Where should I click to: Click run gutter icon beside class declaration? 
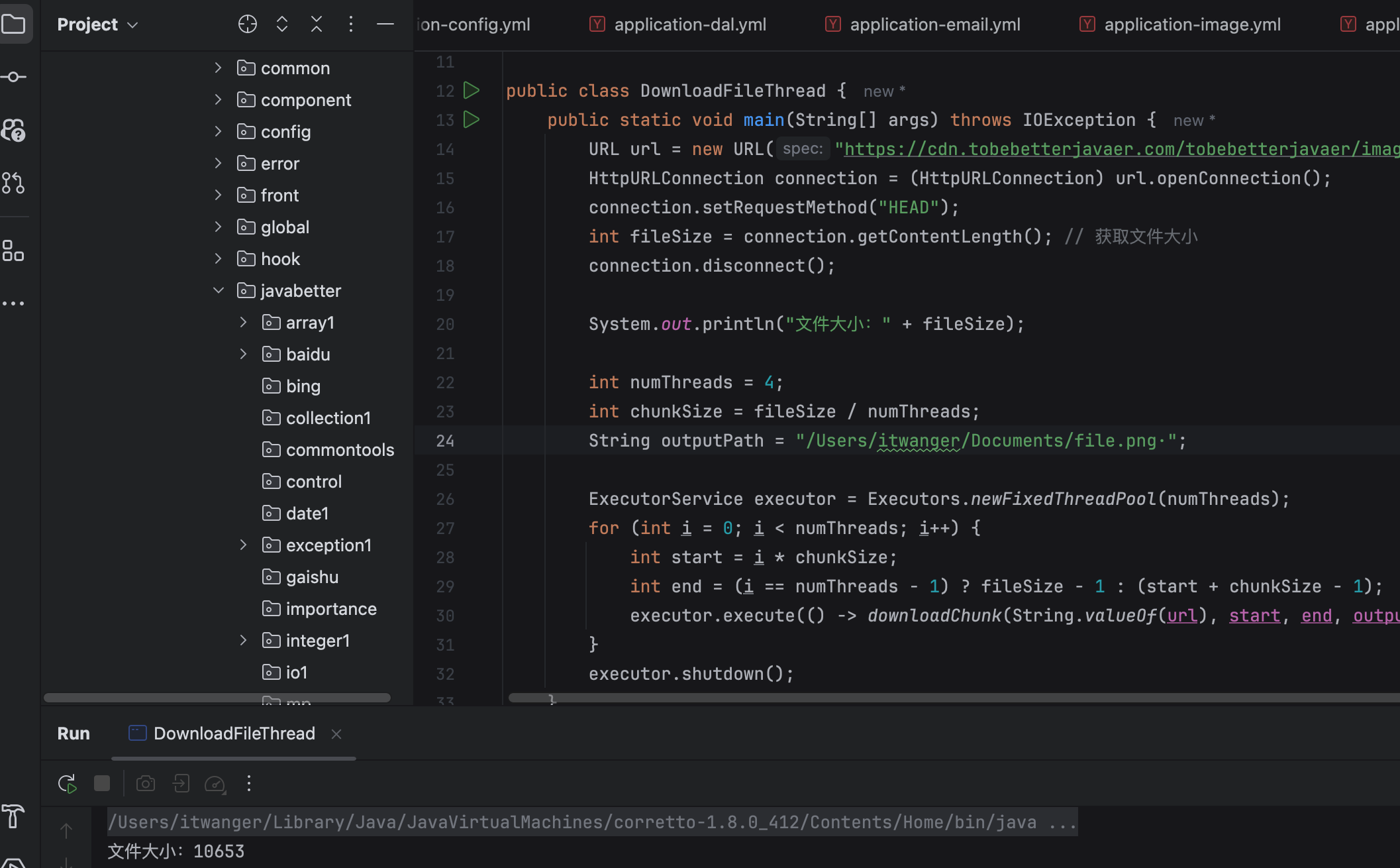(x=472, y=91)
